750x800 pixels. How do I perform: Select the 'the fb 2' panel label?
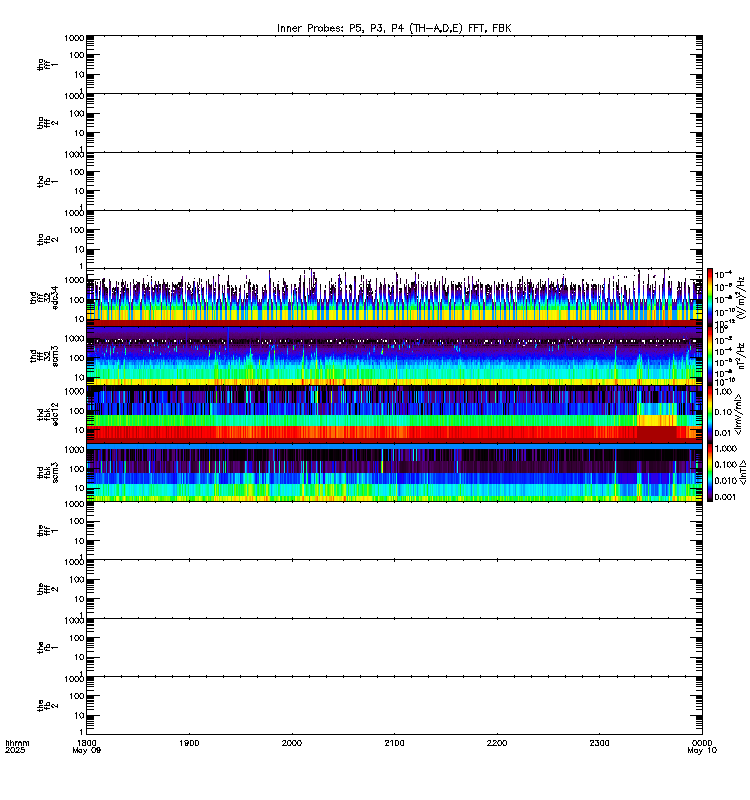(x=47, y=706)
